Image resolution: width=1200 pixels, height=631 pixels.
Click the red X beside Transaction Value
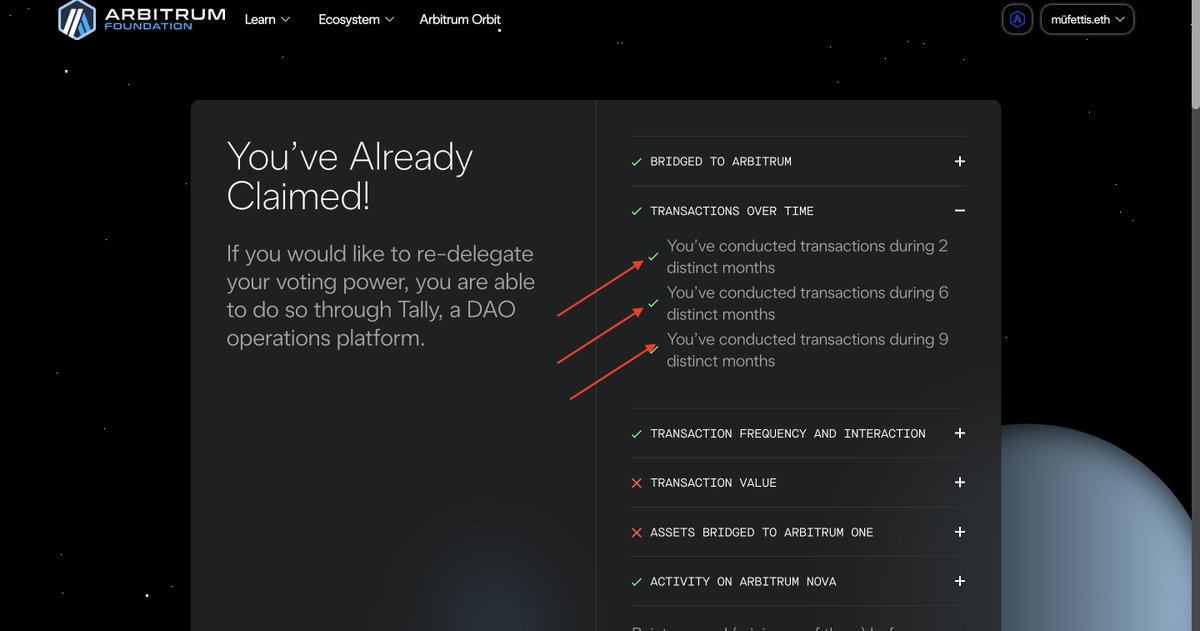[637, 483]
